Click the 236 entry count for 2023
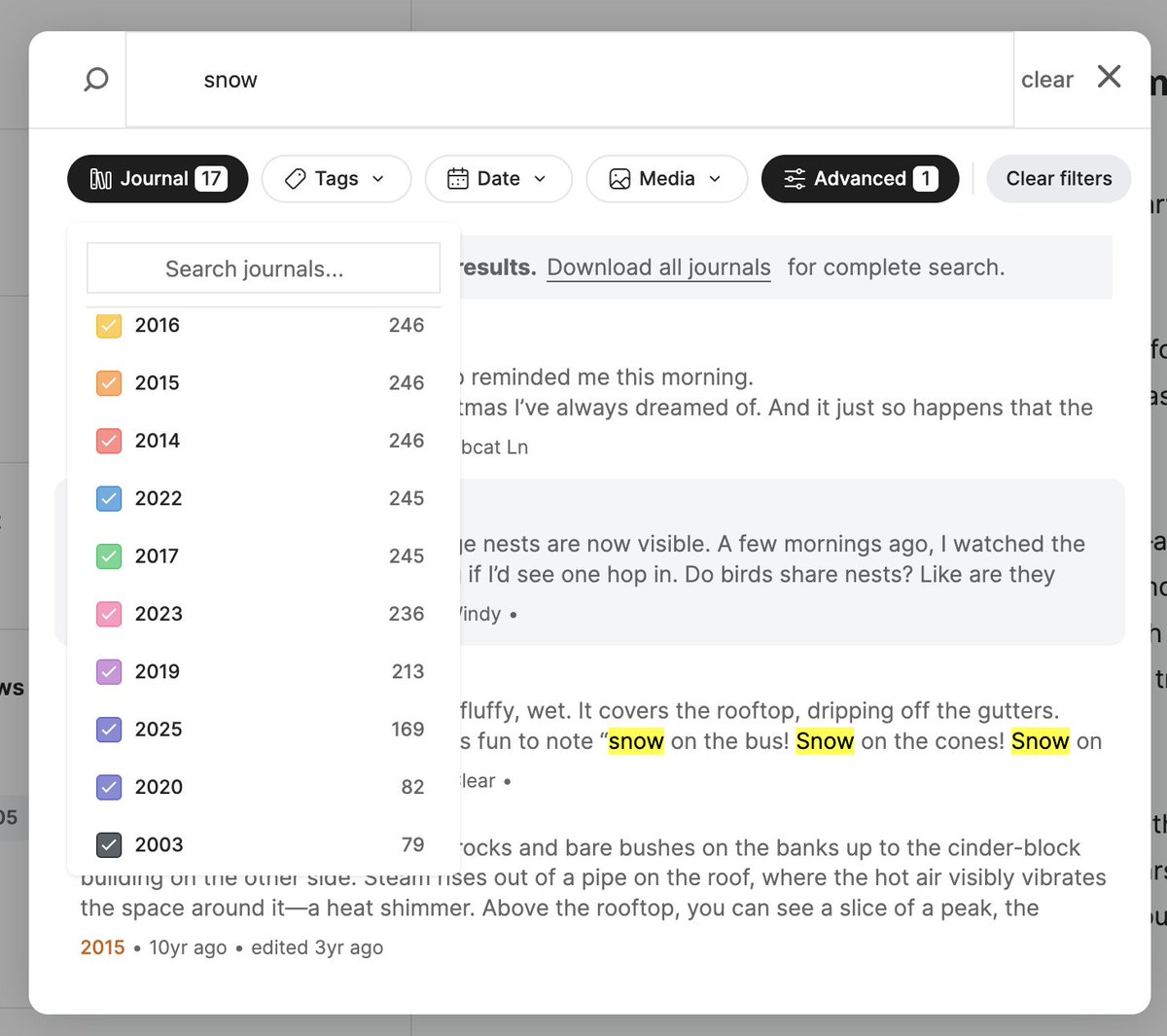This screenshot has height=1036, width=1167. click(407, 614)
